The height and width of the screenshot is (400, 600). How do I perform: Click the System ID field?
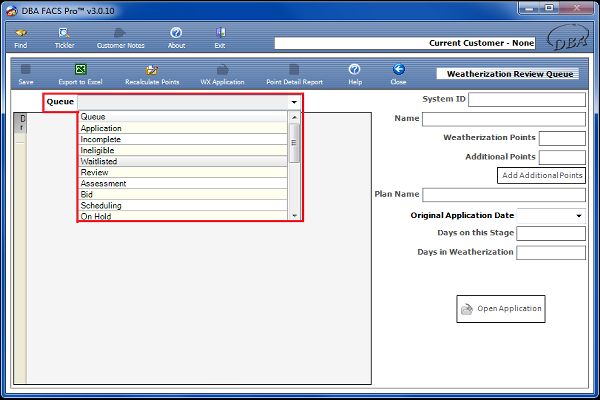(527, 100)
